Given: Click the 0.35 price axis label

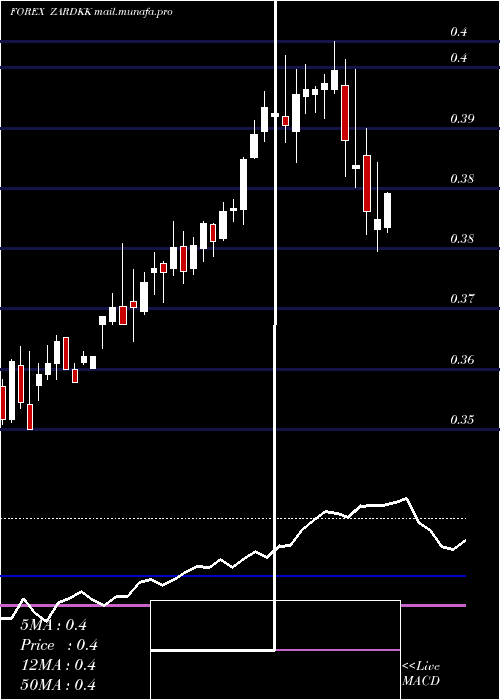Looking at the screenshot, I should 462,420.
